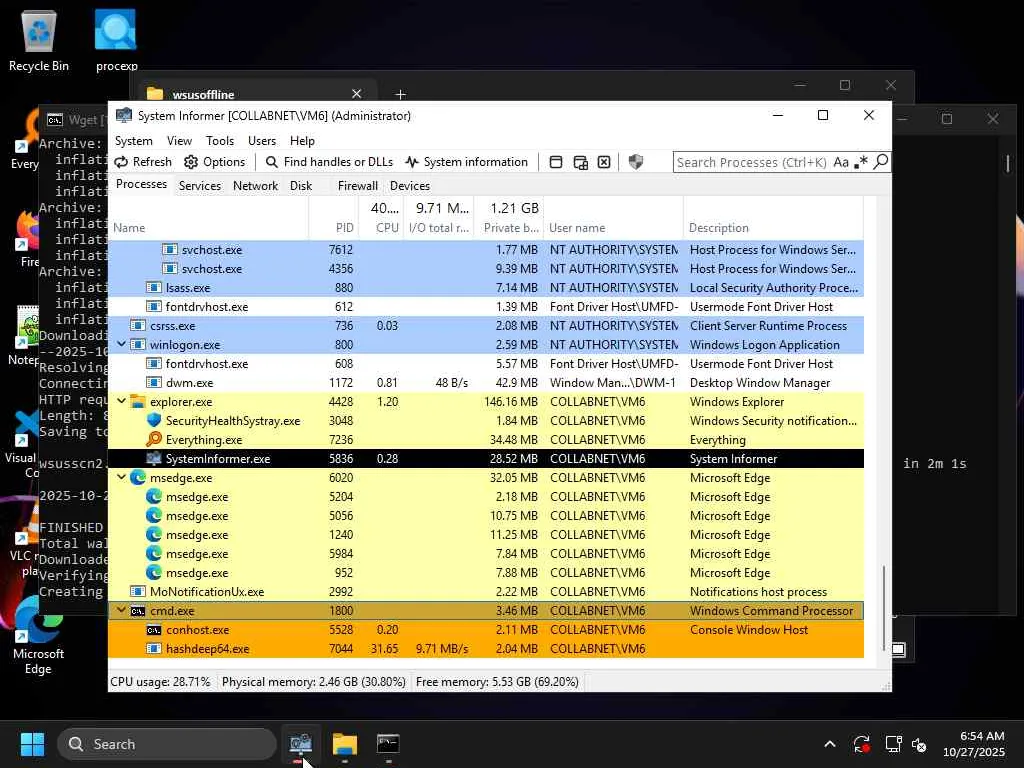The image size is (1024, 768).
Task: Switch to the Firewall tab
Action: click(x=358, y=185)
